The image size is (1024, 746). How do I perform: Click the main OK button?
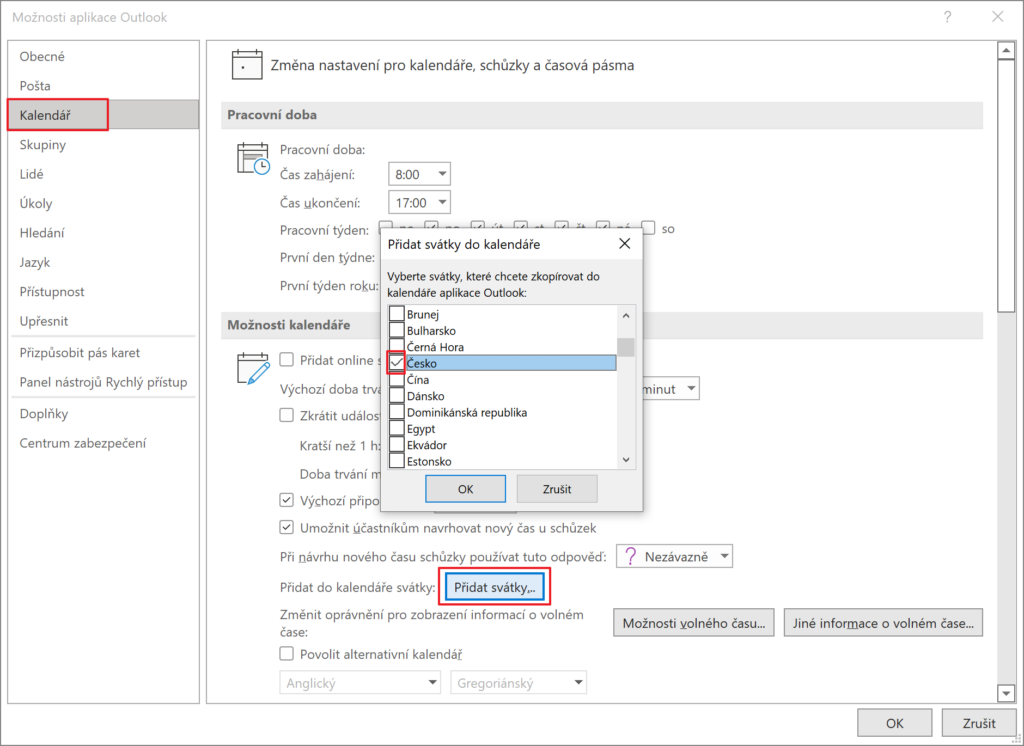[x=895, y=723]
